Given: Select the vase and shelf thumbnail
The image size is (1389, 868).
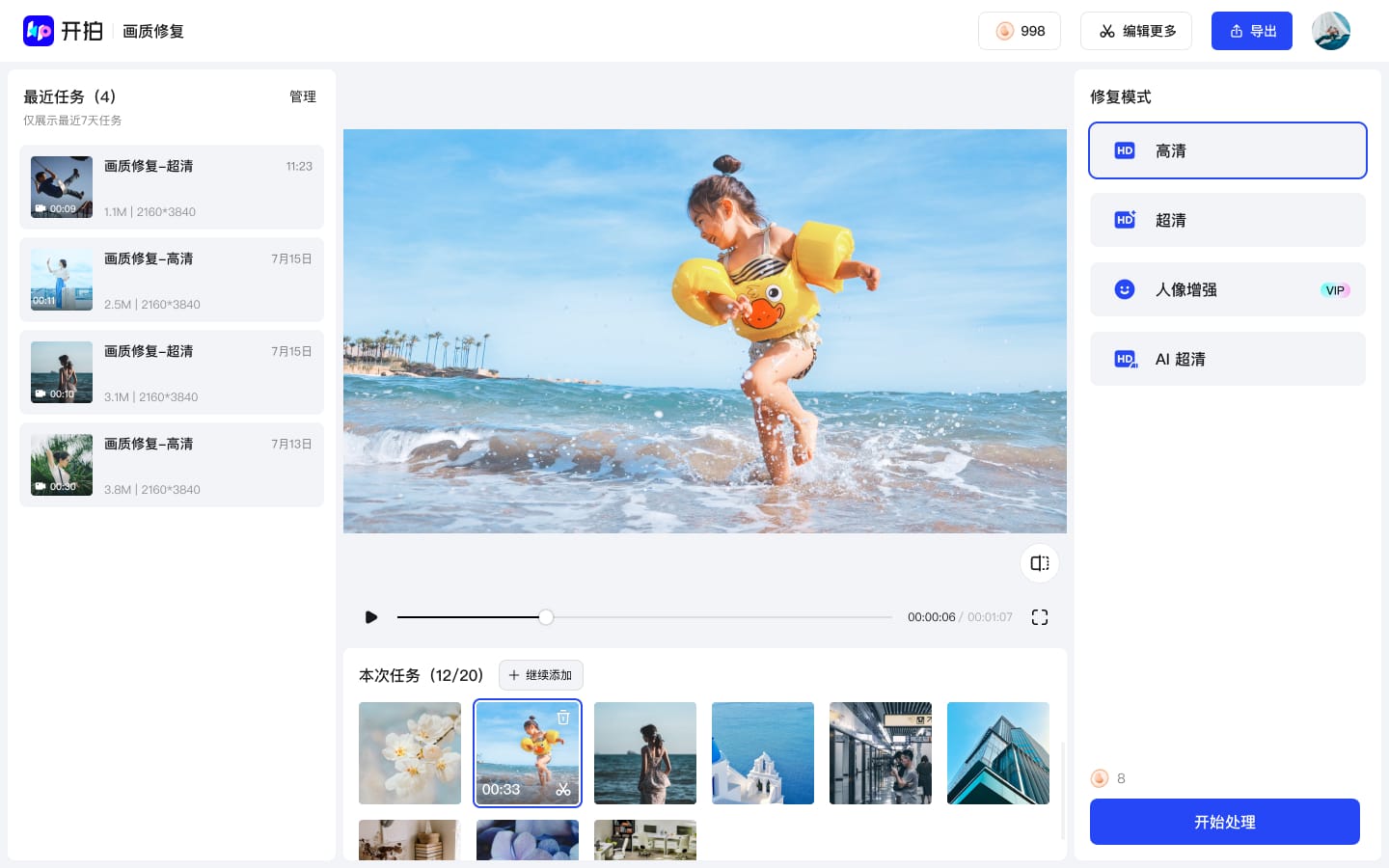Looking at the screenshot, I should pyautogui.click(x=410, y=840).
